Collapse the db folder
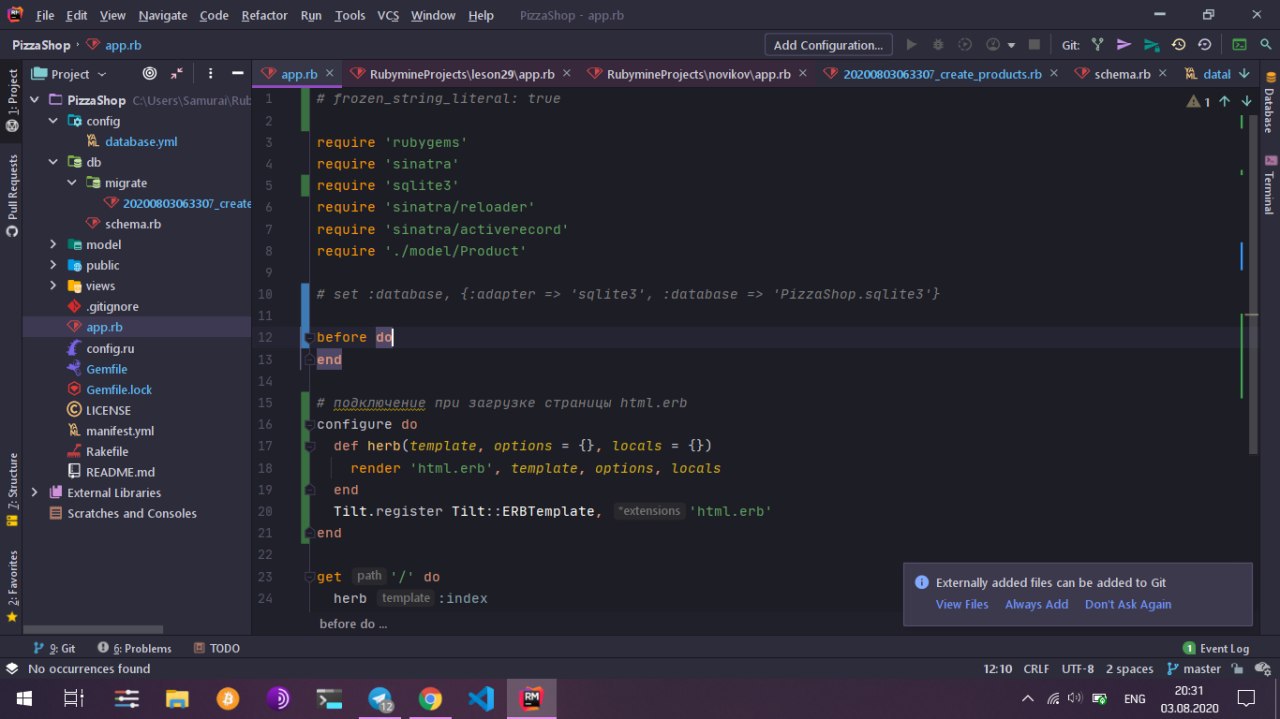This screenshot has height=719, width=1280. 54,162
